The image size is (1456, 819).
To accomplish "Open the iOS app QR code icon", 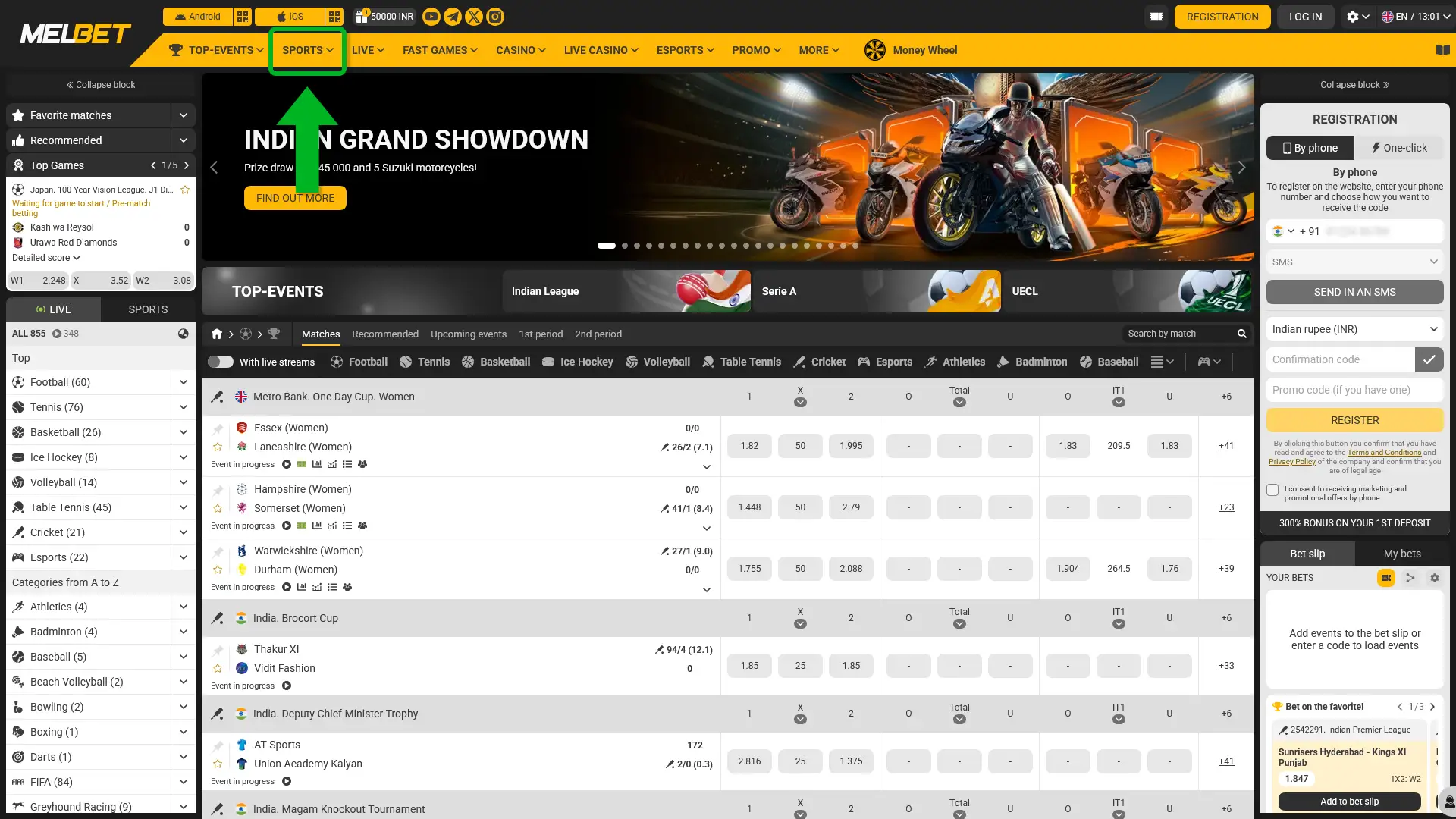I will (x=334, y=17).
